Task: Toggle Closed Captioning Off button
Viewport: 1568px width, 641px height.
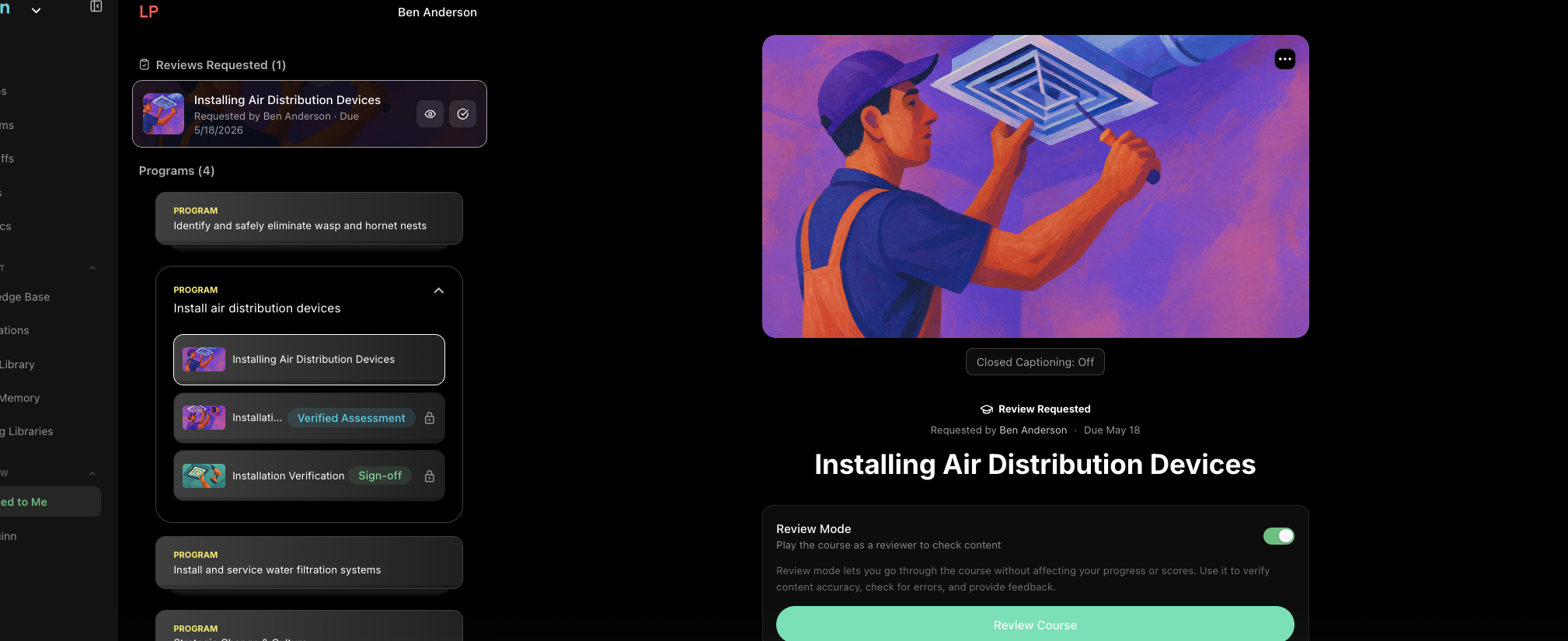Action: [1035, 362]
